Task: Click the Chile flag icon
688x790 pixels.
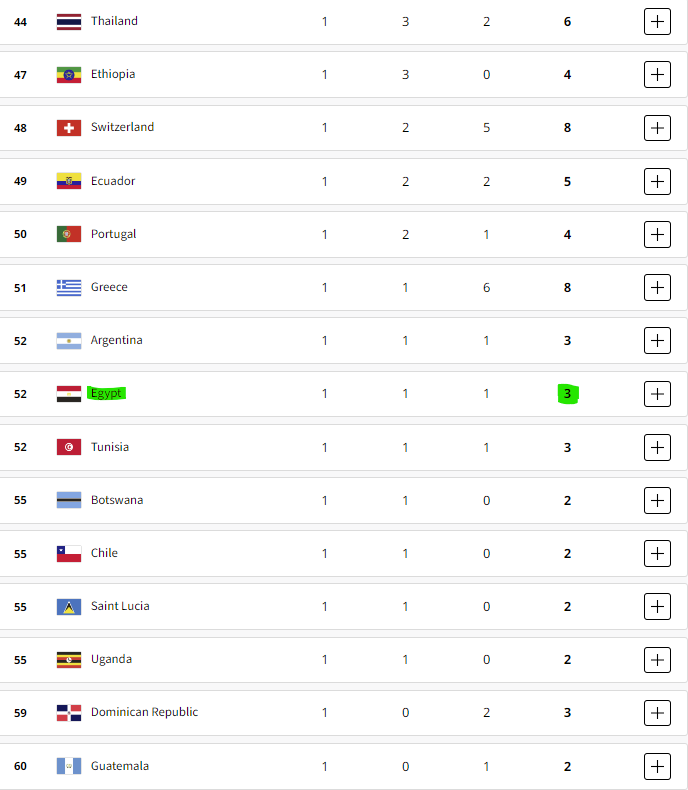Action: [69, 553]
